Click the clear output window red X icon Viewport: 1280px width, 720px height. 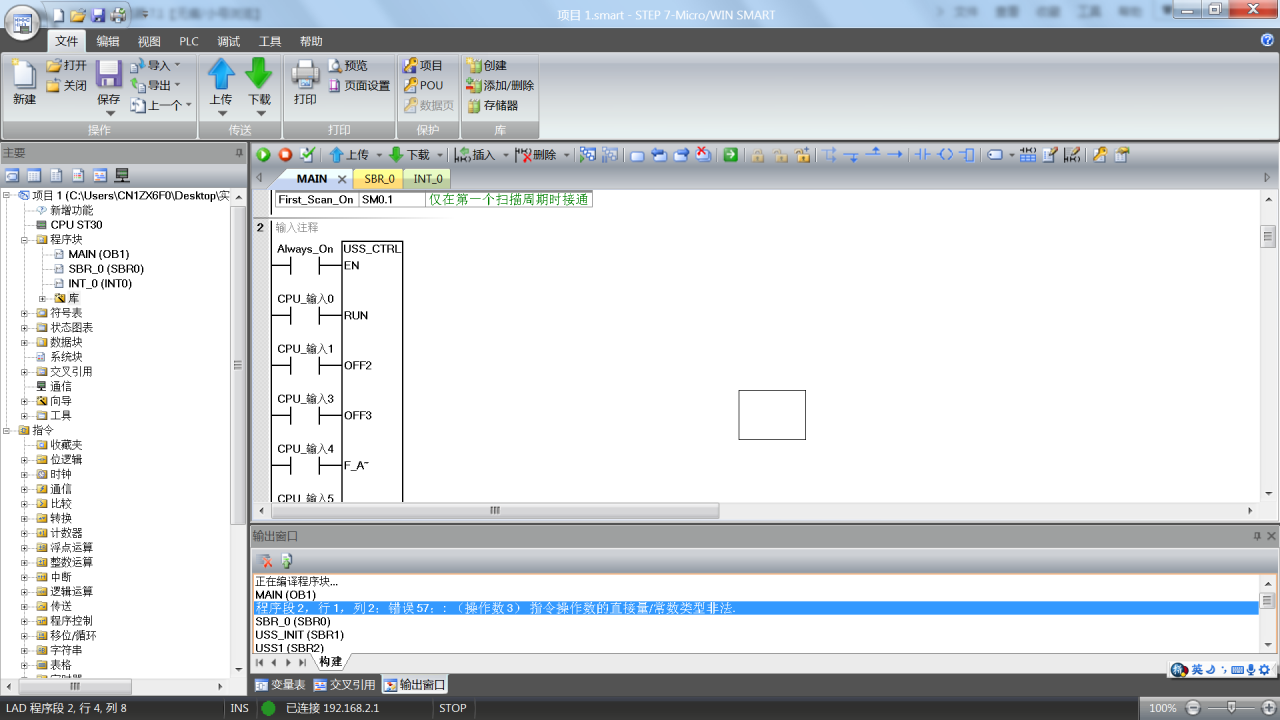[x=265, y=561]
